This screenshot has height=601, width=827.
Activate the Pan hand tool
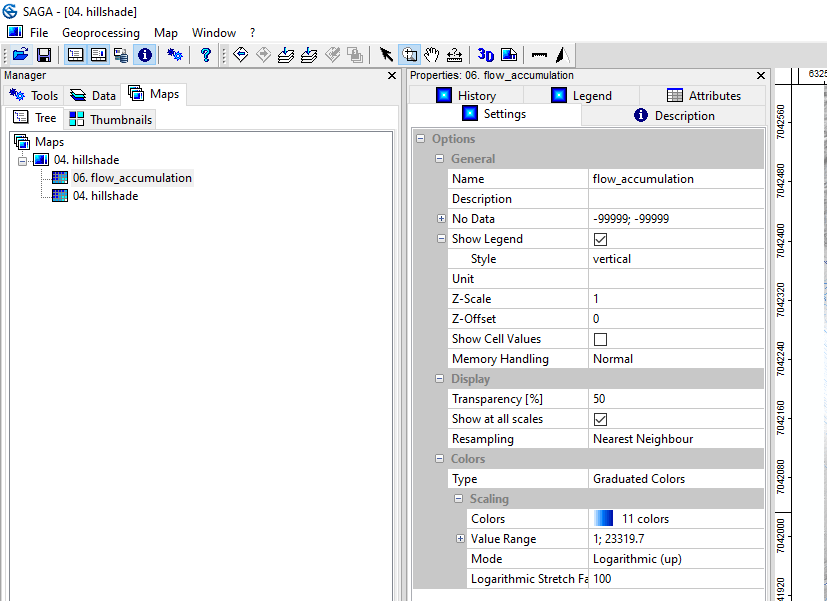click(432, 55)
